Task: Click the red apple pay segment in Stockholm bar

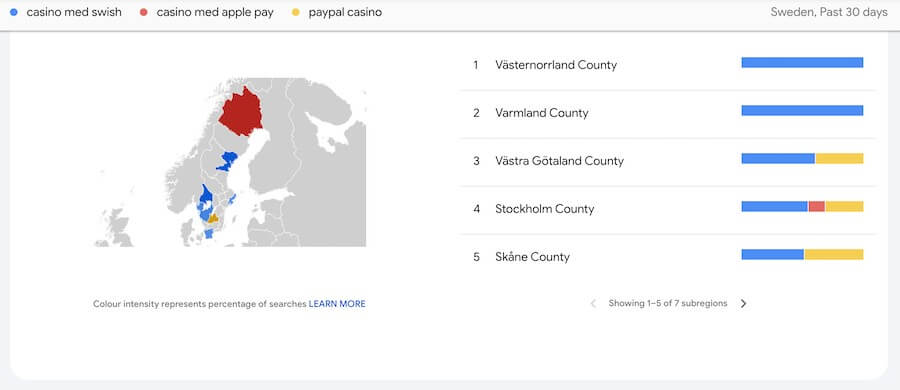Action: click(817, 206)
